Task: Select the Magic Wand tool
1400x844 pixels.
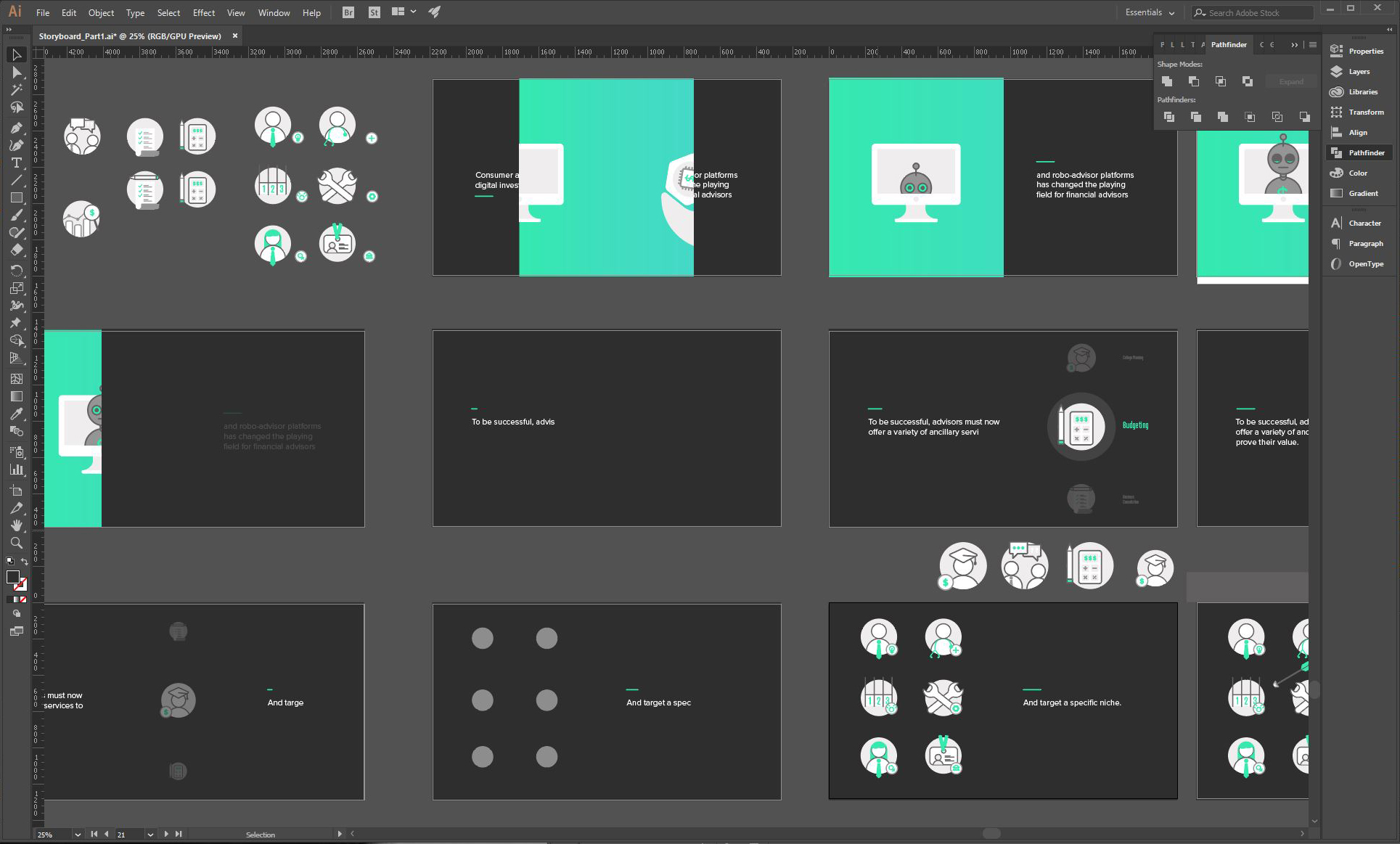Action: tap(17, 90)
